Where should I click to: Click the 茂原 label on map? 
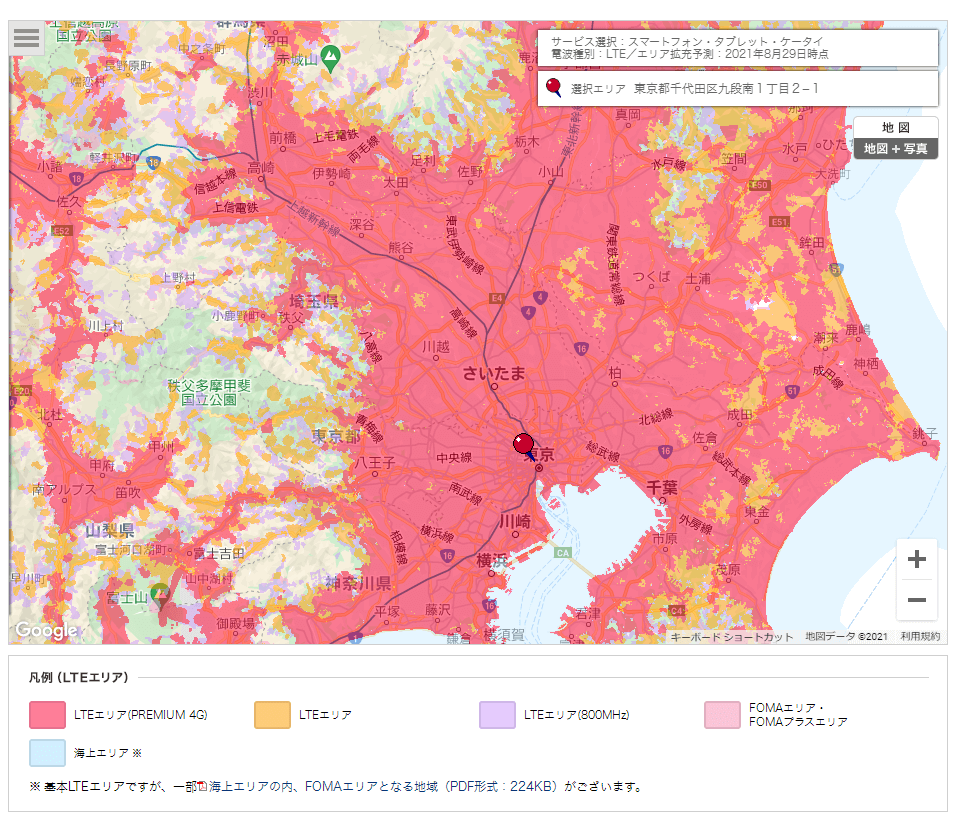pos(728,569)
